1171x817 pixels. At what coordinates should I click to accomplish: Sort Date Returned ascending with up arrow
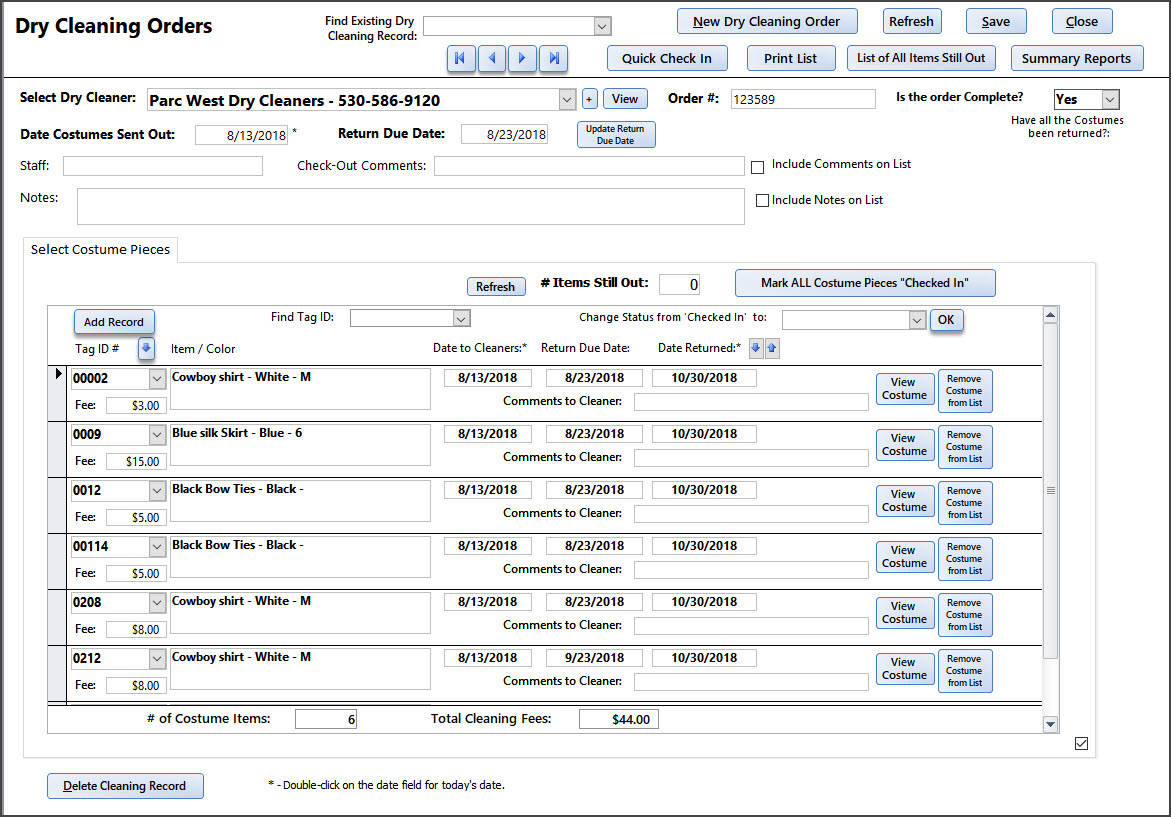pos(771,348)
